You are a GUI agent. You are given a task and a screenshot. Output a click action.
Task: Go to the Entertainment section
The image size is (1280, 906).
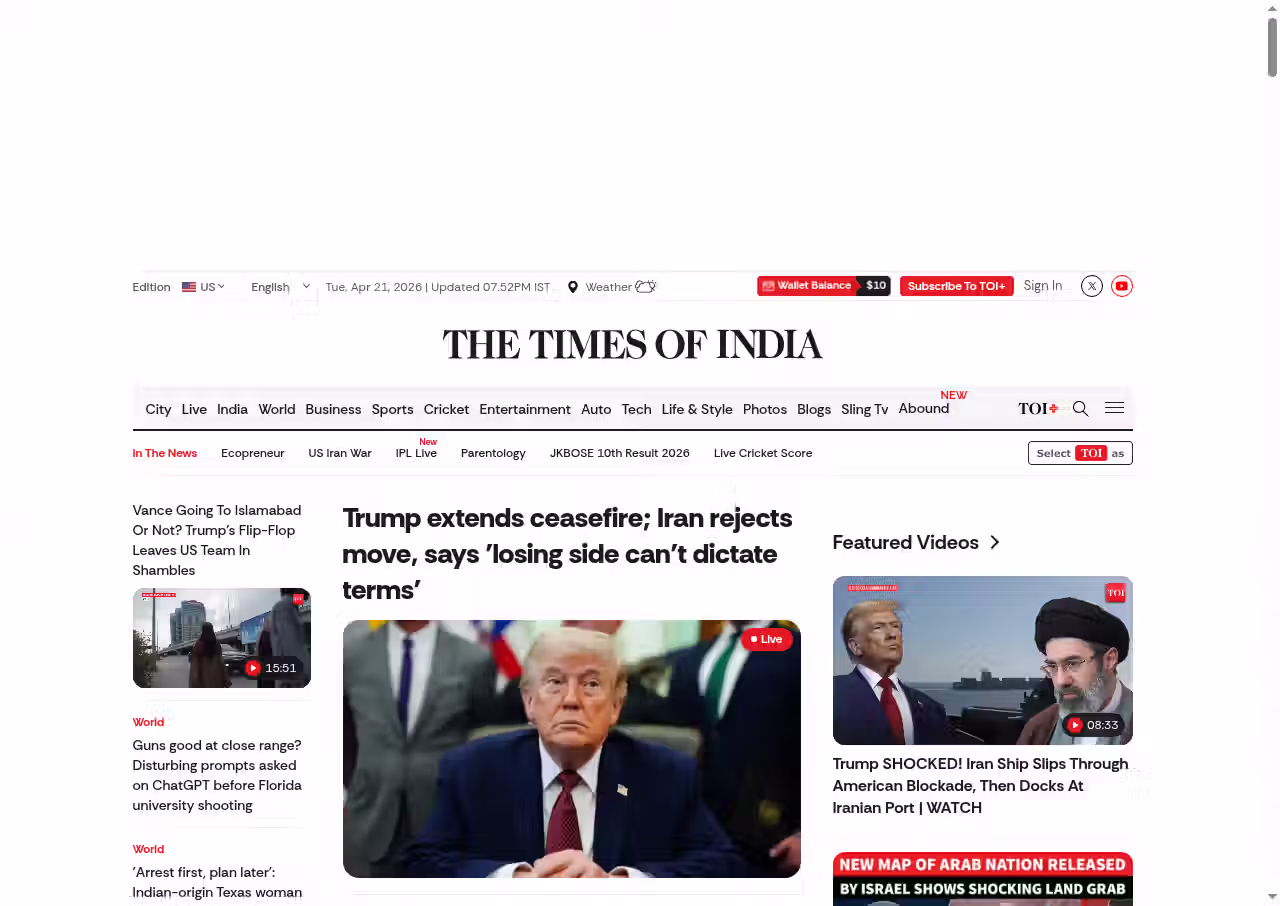pyautogui.click(x=525, y=409)
